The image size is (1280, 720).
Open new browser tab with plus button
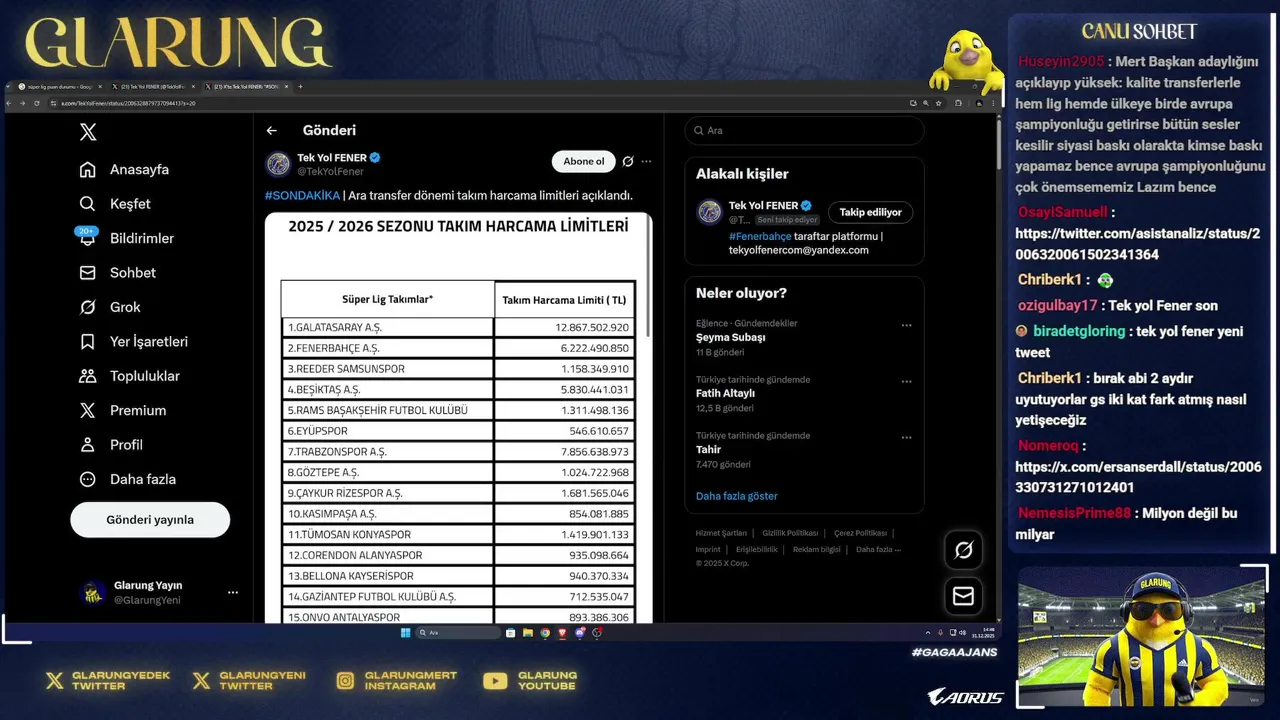tap(300, 87)
